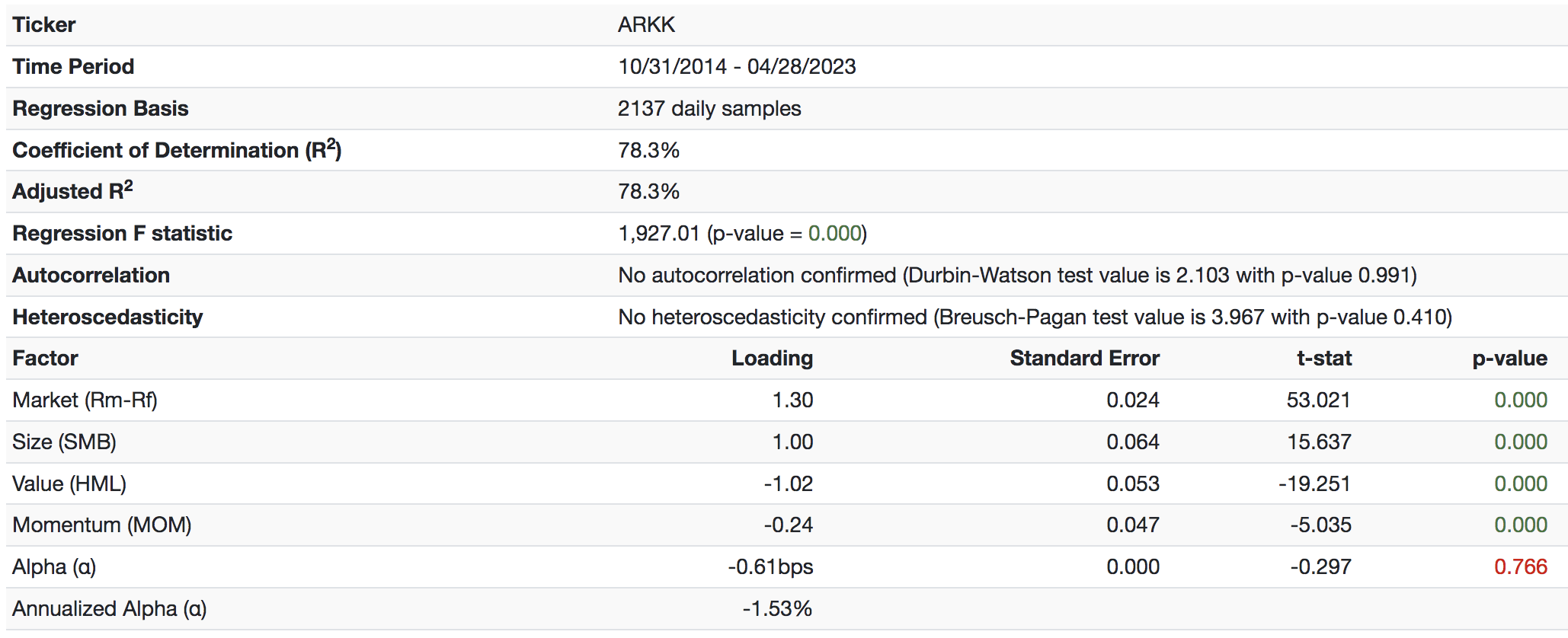Select the date range 10/31/2014 - 04/28/2023
This screenshot has width=1568, height=638.
[737, 66]
